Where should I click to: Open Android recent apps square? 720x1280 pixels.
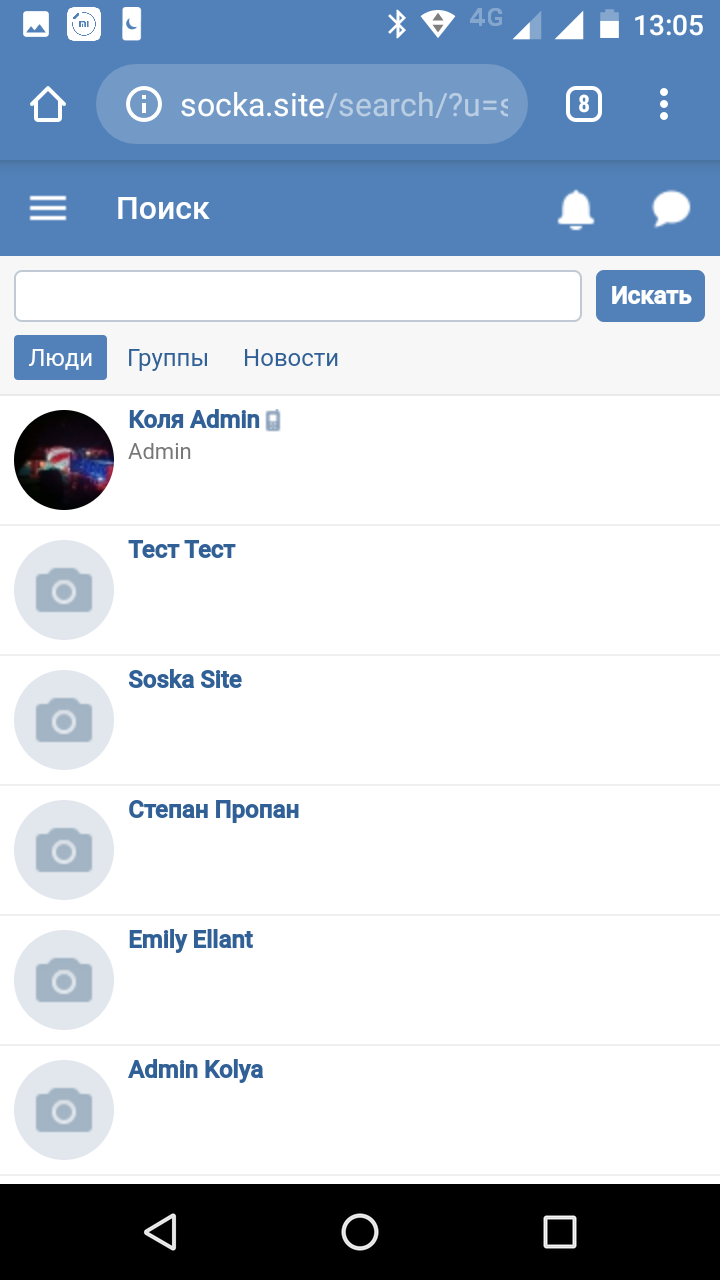coord(559,1232)
